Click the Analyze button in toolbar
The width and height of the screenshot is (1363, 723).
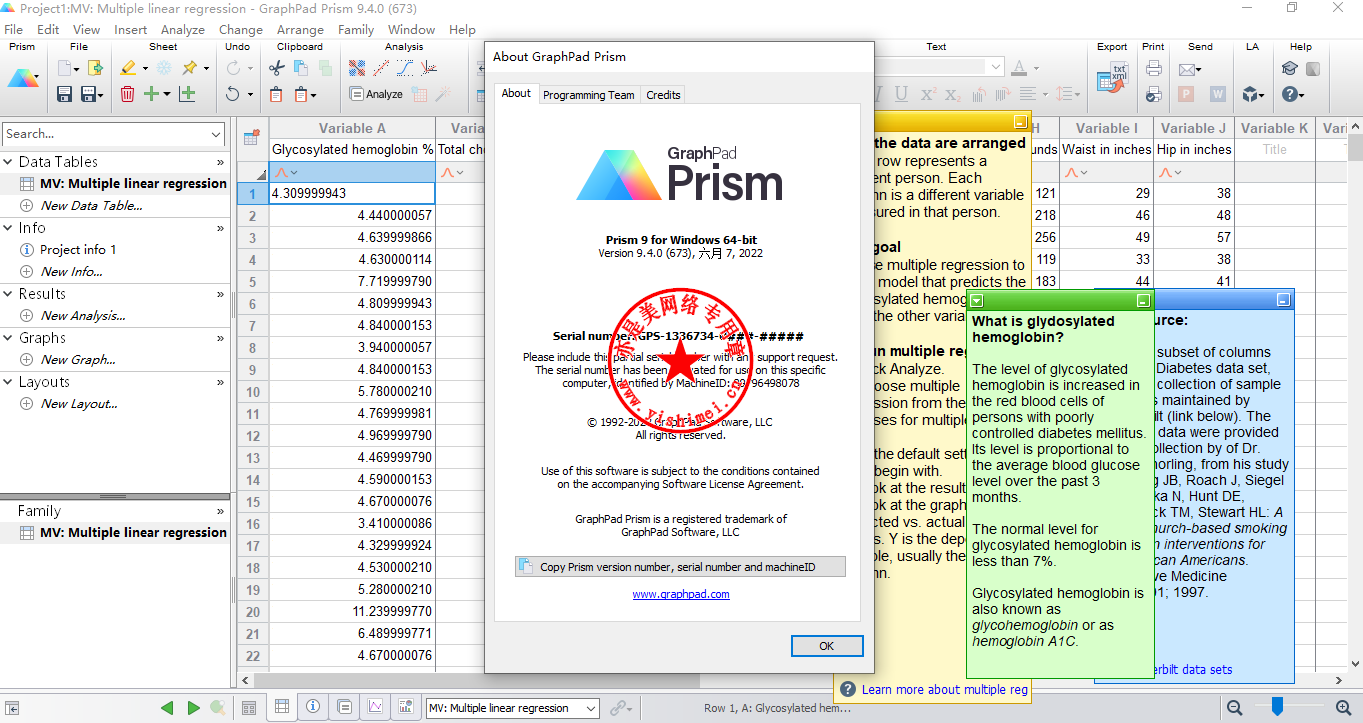[x=376, y=94]
